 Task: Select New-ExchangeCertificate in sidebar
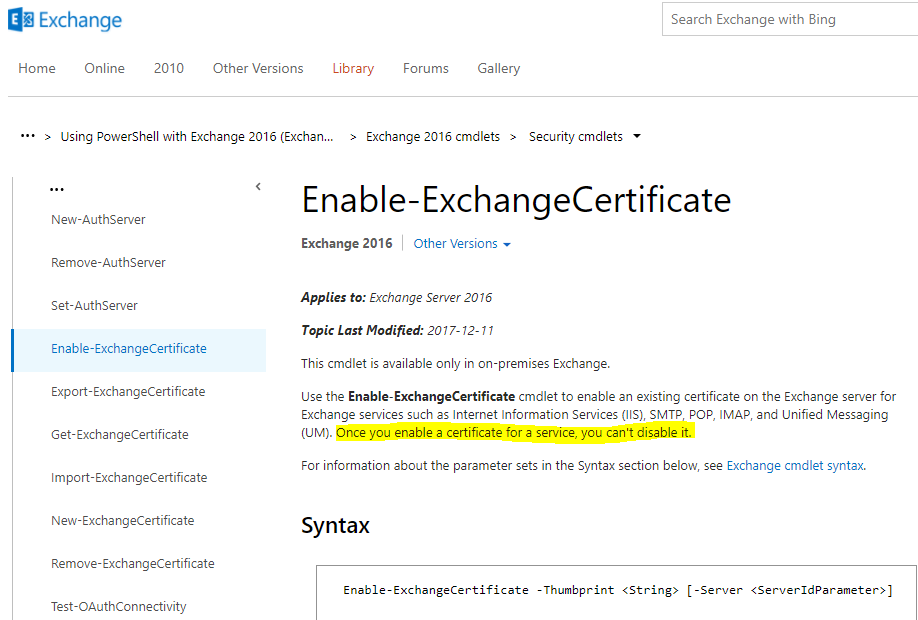[122, 520]
